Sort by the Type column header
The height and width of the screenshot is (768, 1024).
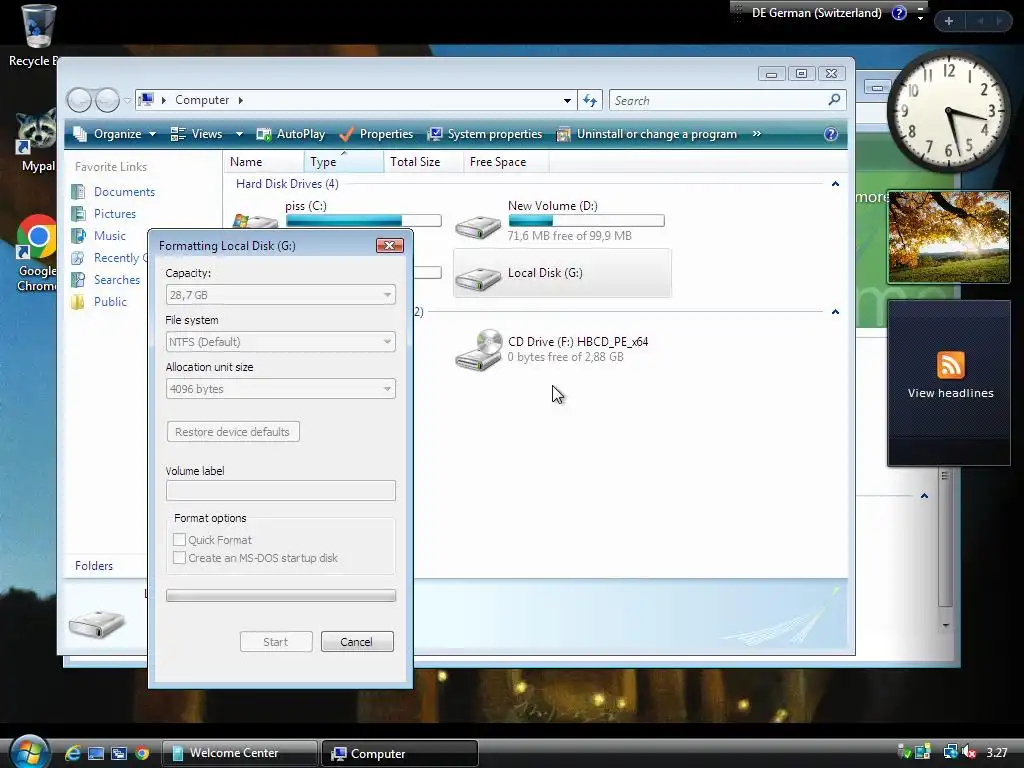[344, 161]
